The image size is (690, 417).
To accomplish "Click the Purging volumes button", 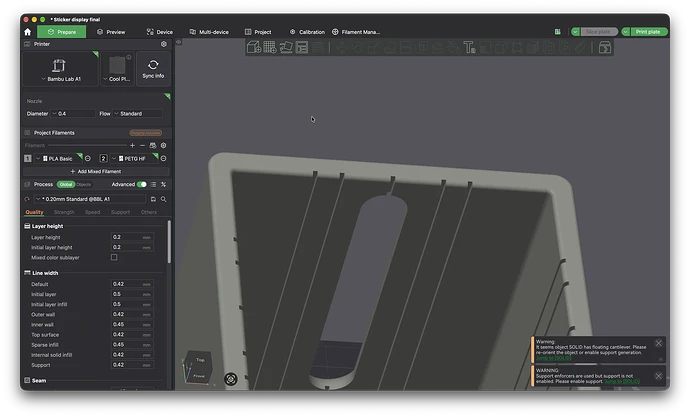I will coord(146,133).
